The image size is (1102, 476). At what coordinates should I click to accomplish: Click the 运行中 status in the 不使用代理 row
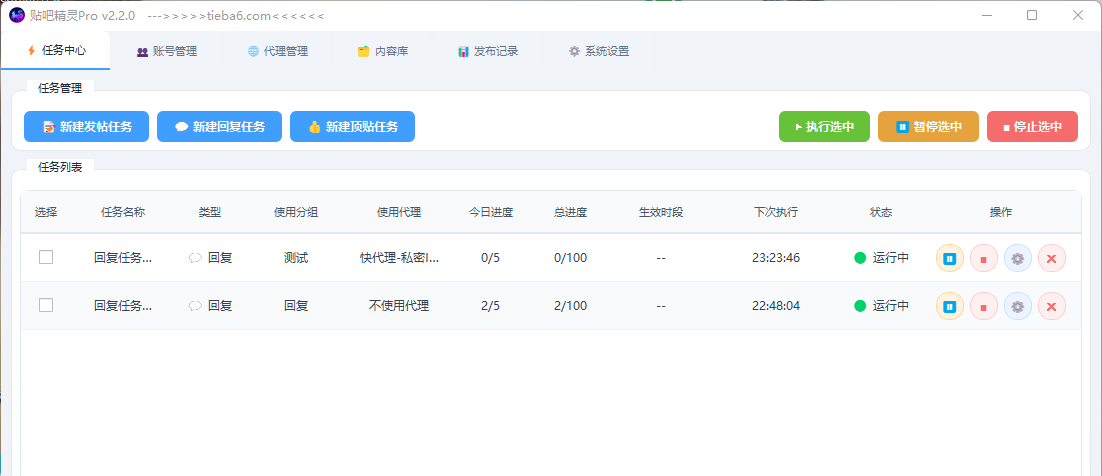coord(881,306)
